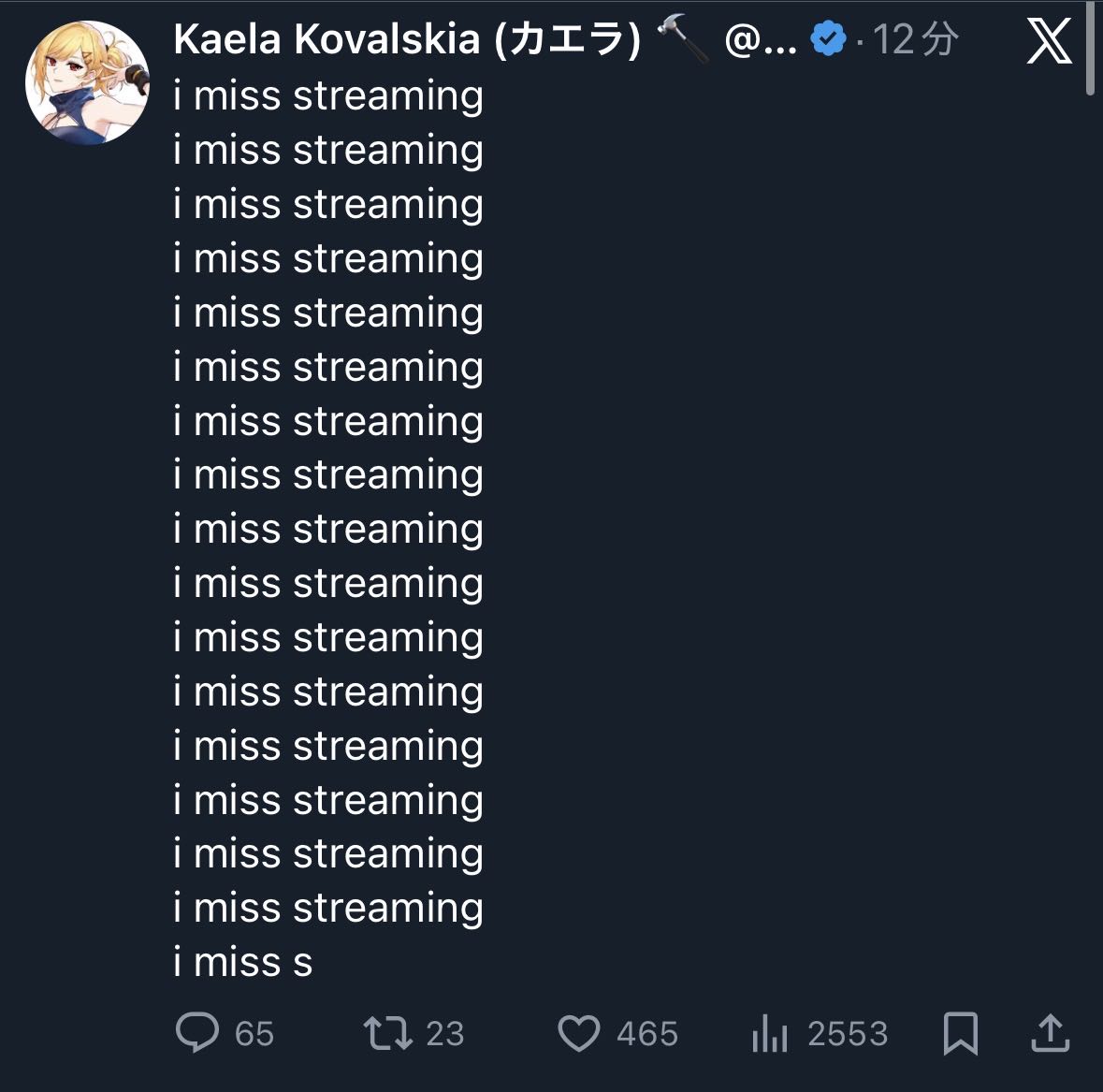Click the reply speech bubble icon
1103x1092 pixels.
196,1033
